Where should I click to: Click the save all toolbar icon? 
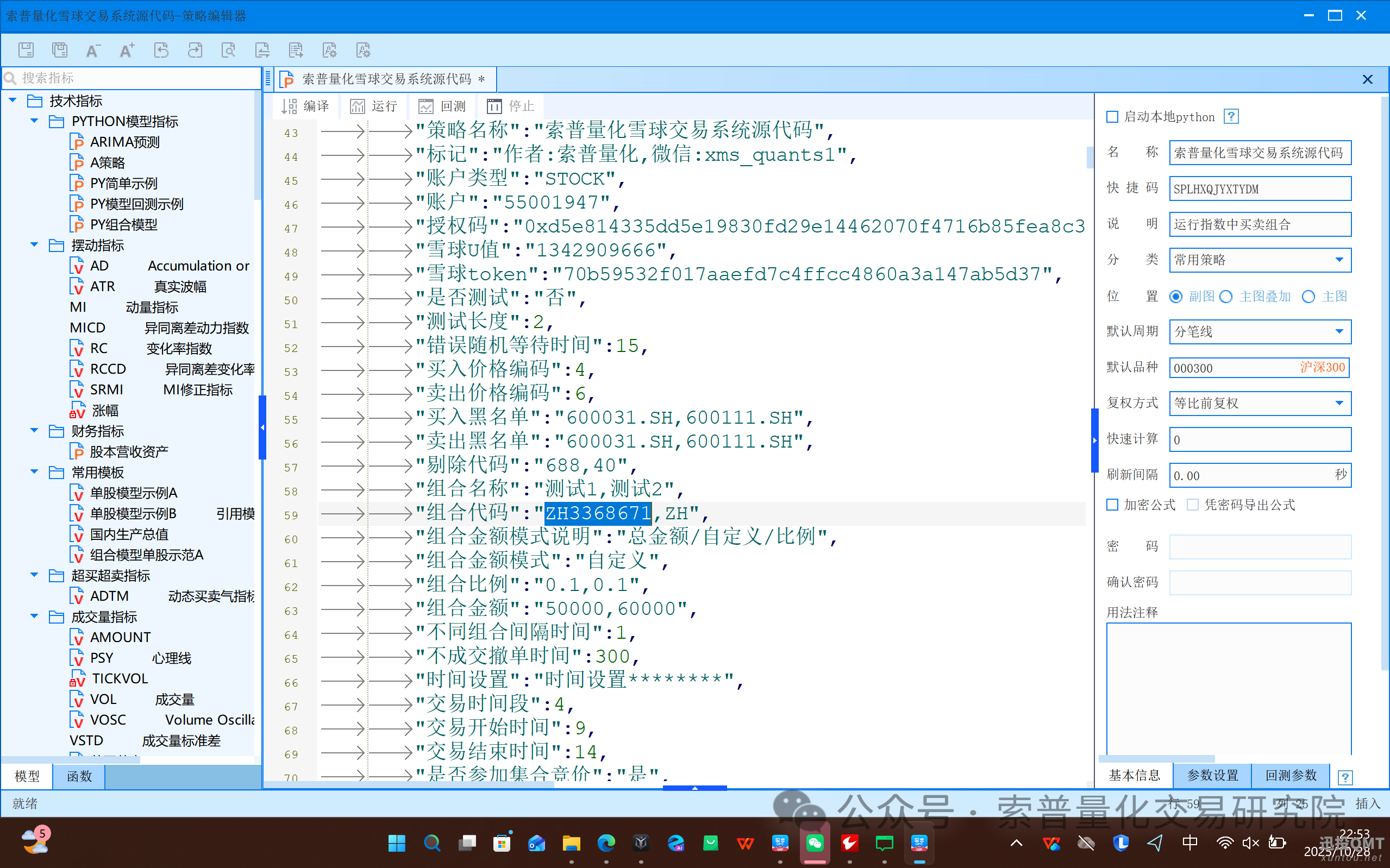(60, 50)
